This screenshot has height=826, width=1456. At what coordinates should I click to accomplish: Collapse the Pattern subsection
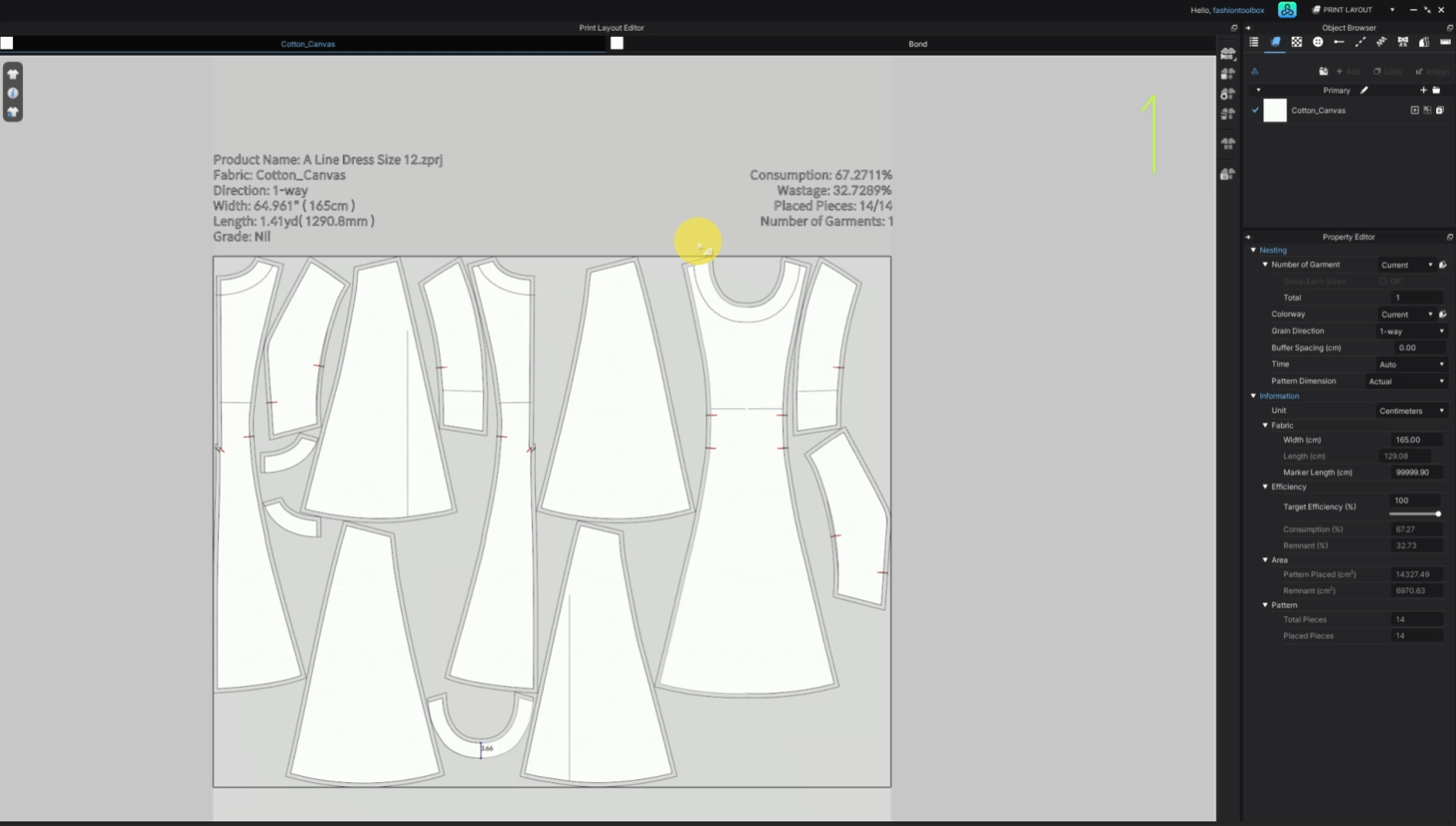[1266, 605]
